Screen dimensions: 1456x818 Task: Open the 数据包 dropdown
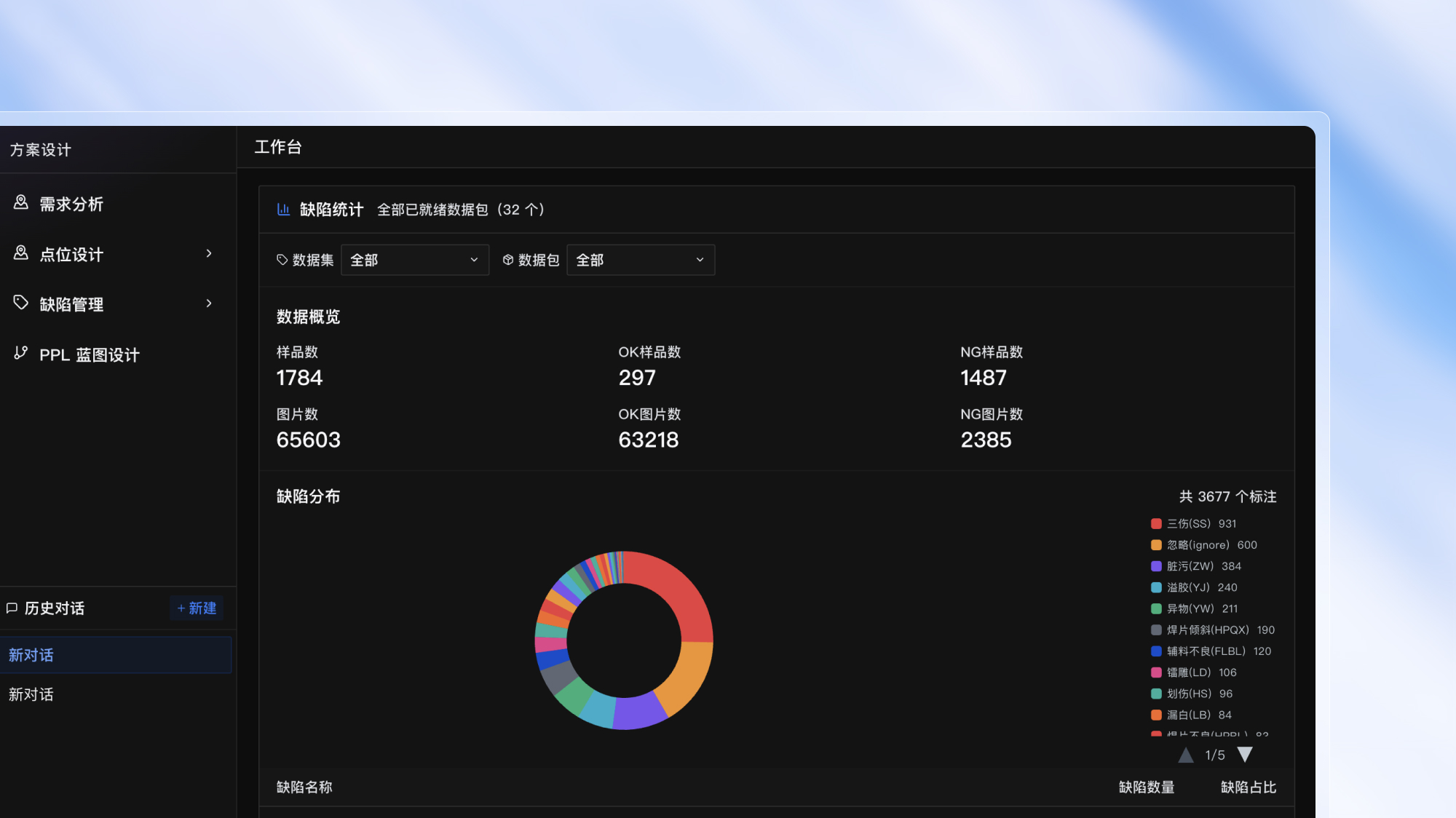pyautogui.click(x=641, y=260)
